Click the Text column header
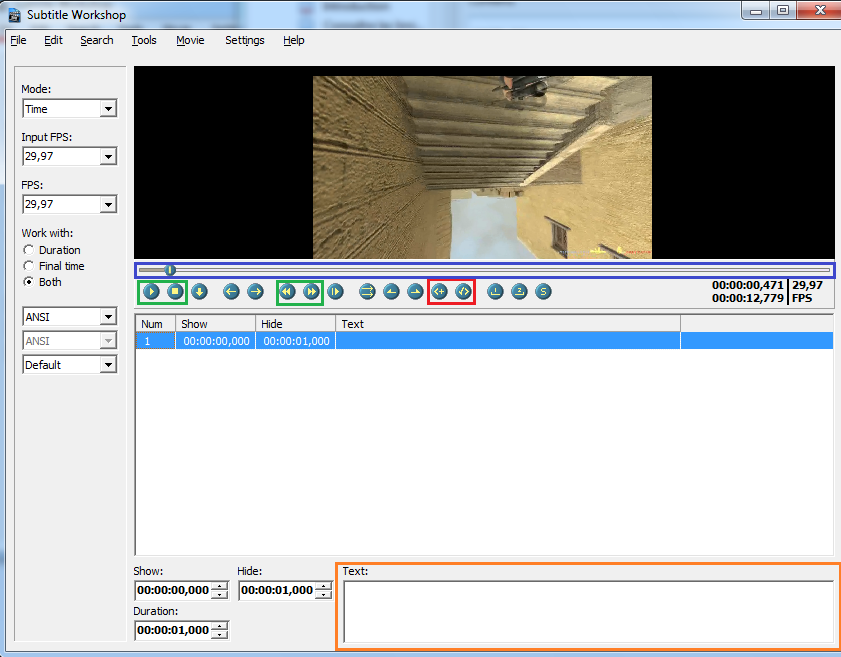 pos(508,324)
